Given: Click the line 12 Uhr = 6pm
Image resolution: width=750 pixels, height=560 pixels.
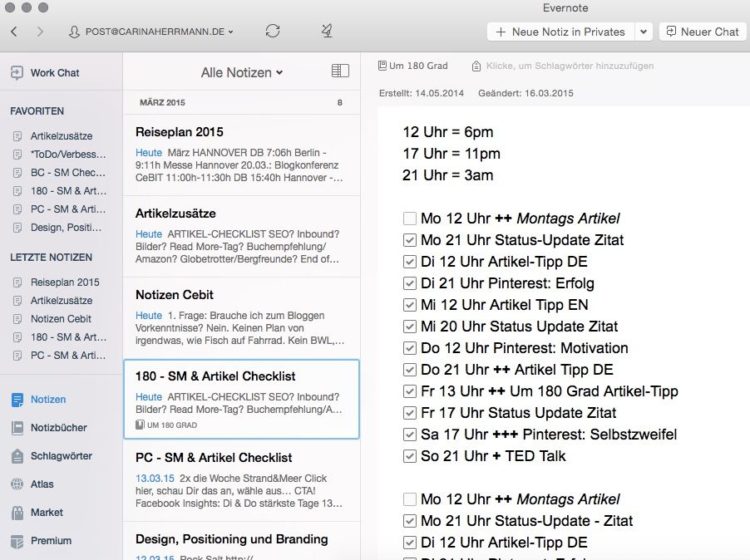Looking at the screenshot, I should [448, 132].
